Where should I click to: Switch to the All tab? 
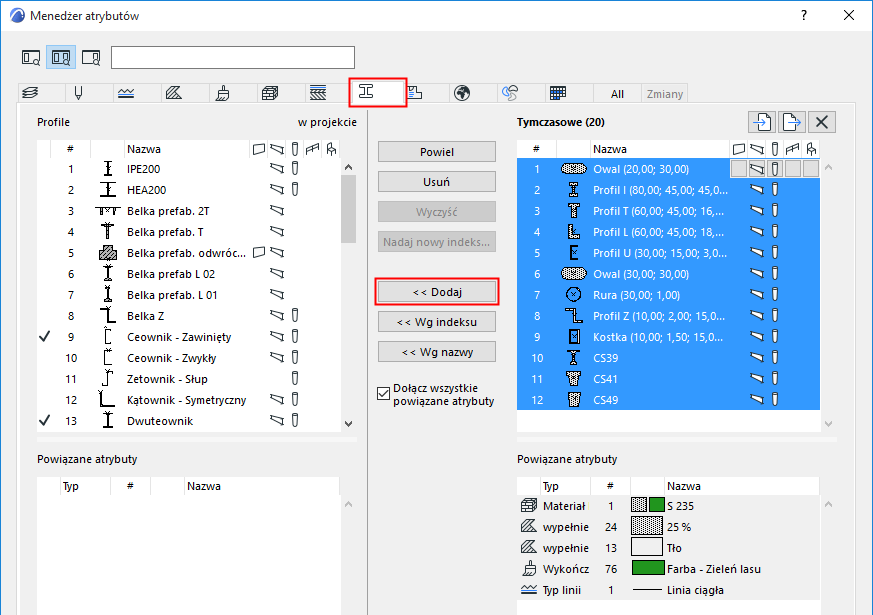[617, 94]
